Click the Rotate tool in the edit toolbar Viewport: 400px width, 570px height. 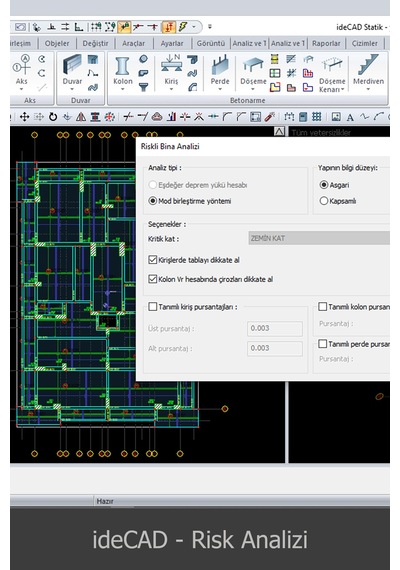(x=53, y=117)
